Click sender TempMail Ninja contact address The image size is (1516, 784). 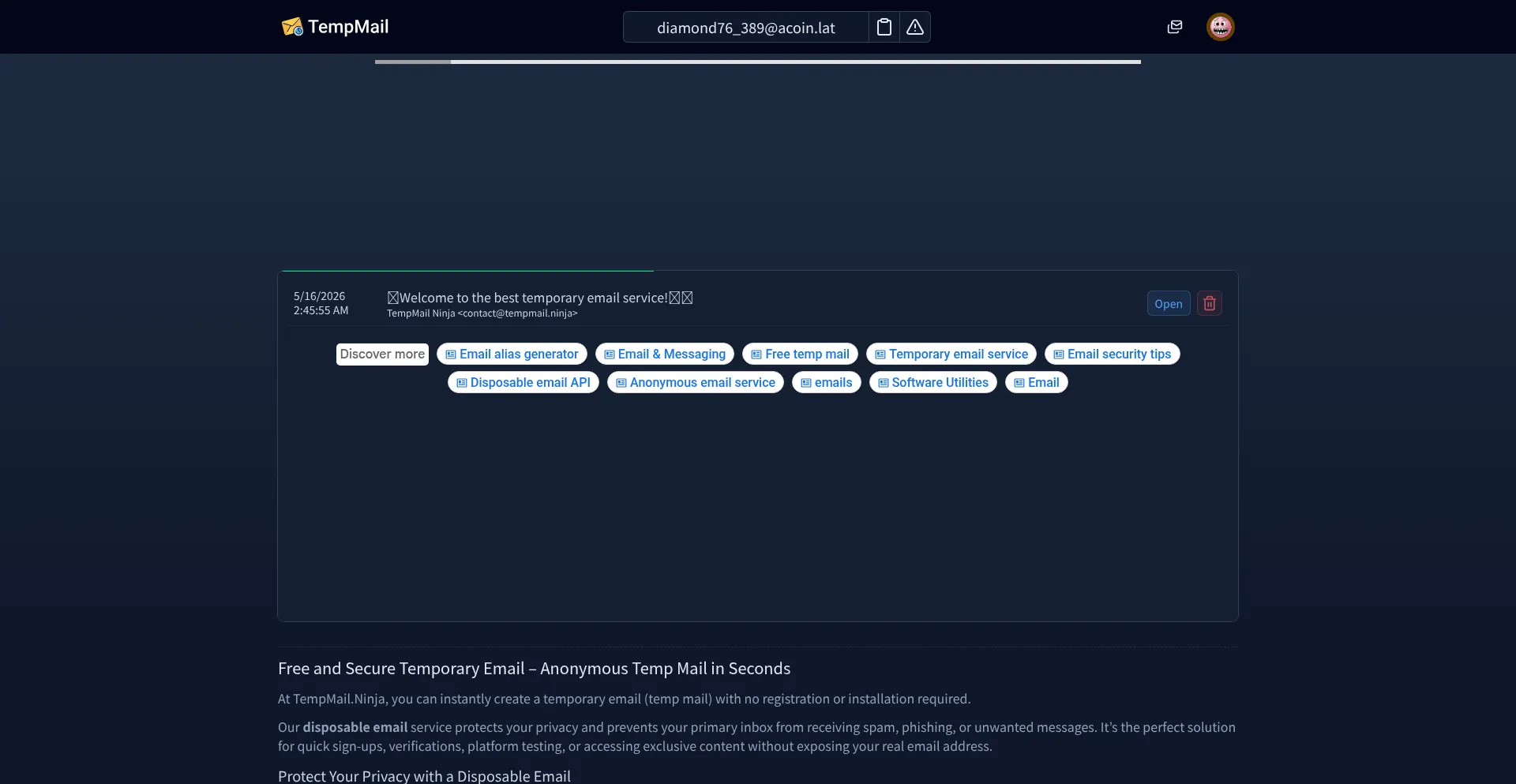[482, 313]
